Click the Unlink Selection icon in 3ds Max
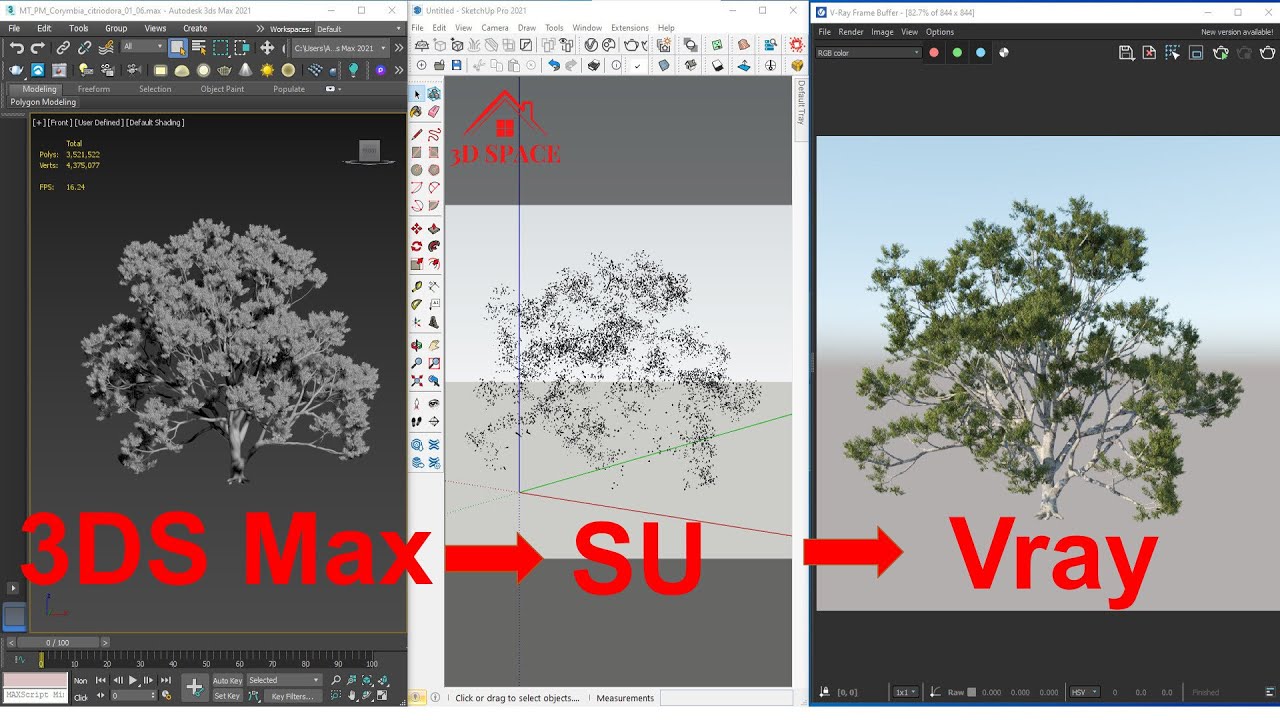 (84, 47)
